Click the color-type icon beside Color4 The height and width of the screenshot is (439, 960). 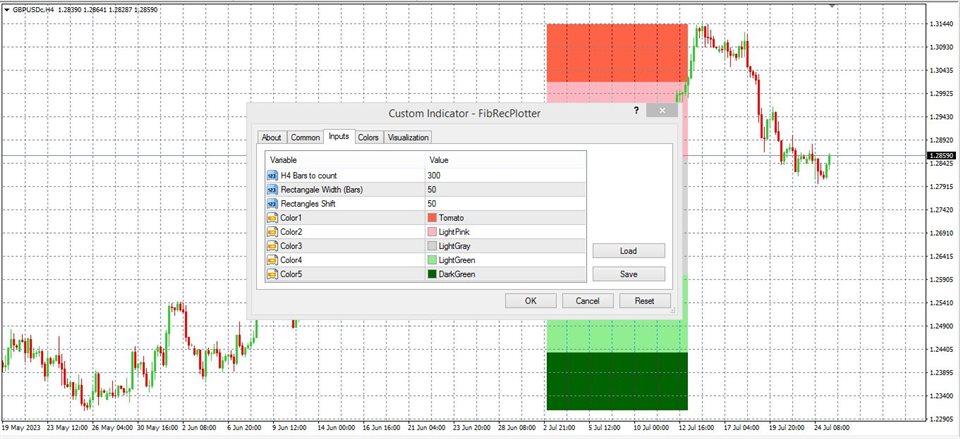click(x=273, y=259)
